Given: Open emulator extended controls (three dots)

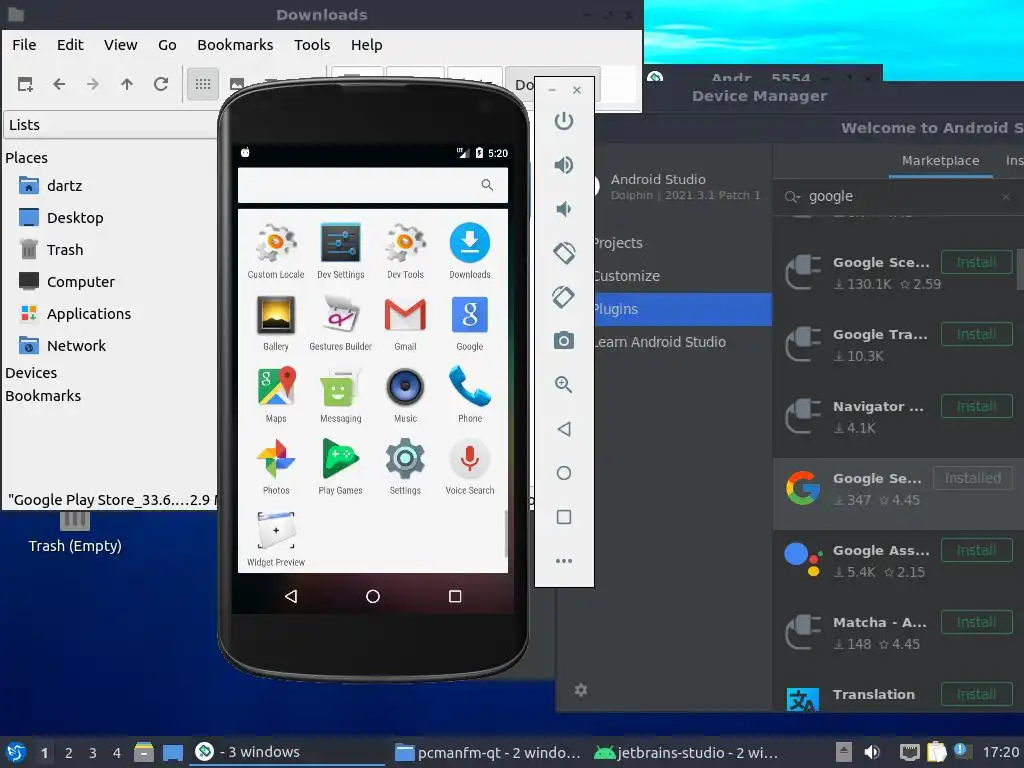Looking at the screenshot, I should [x=564, y=561].
